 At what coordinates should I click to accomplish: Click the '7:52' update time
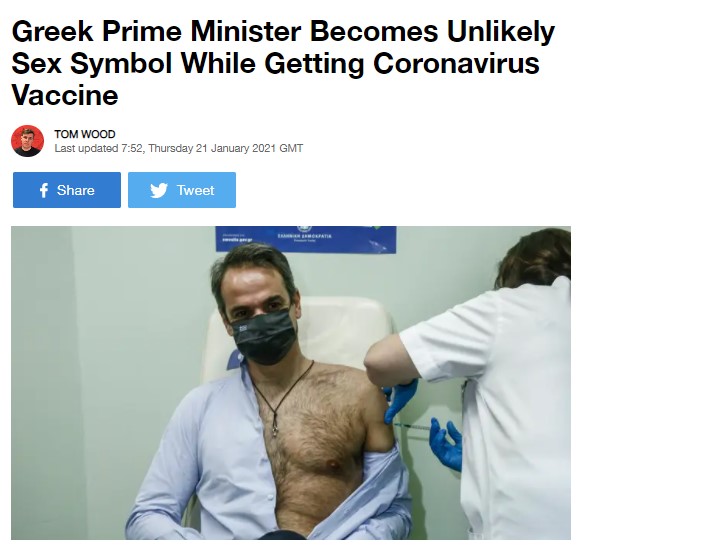pyautogui.click(x=132, y=148)
